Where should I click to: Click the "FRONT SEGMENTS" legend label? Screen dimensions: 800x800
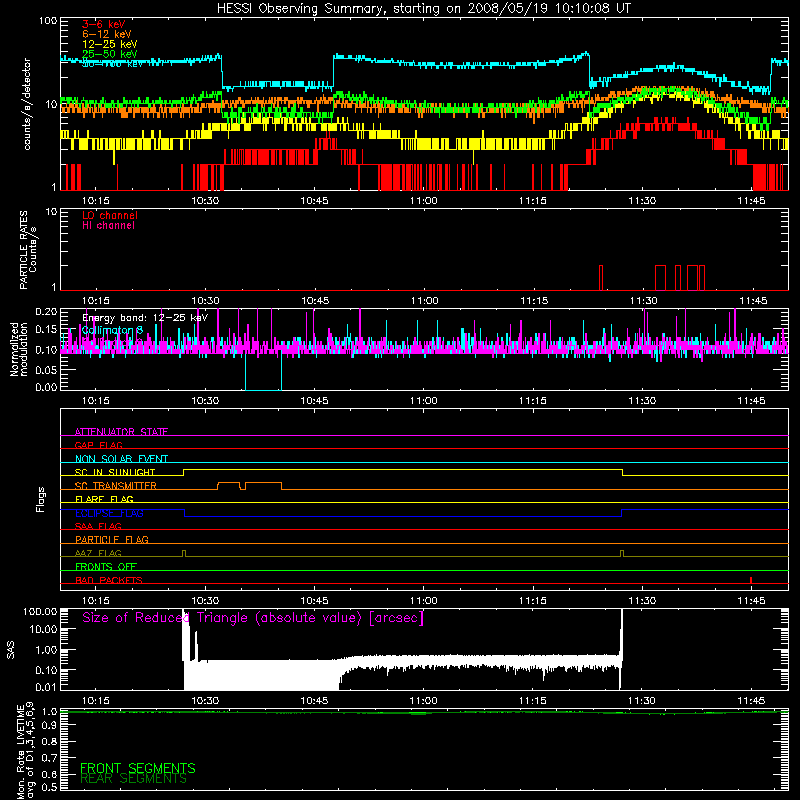[138, 768]
